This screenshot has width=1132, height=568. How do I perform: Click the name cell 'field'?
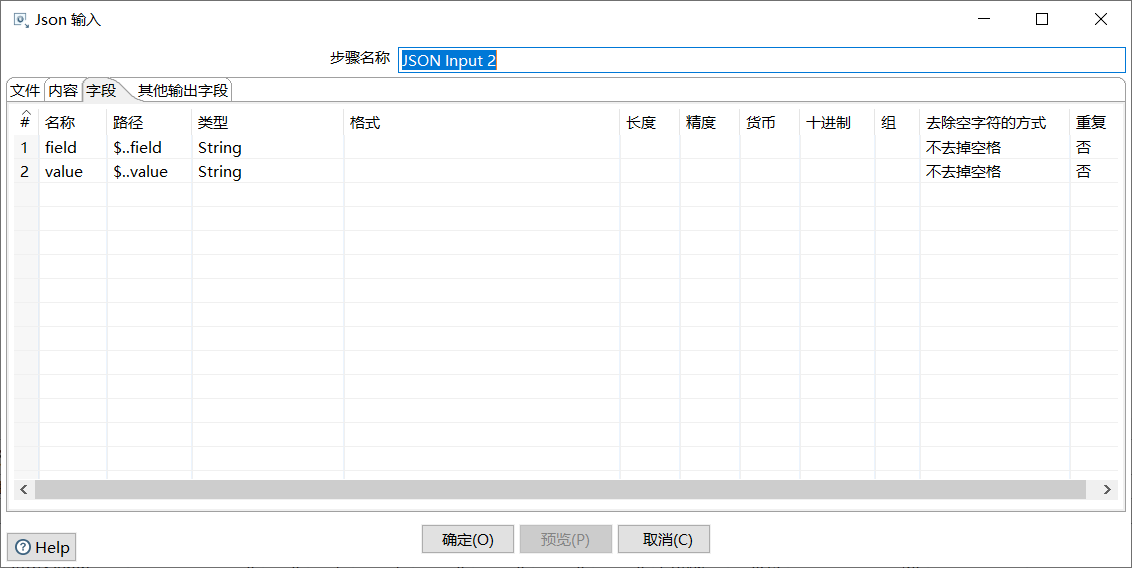[73, 147]
